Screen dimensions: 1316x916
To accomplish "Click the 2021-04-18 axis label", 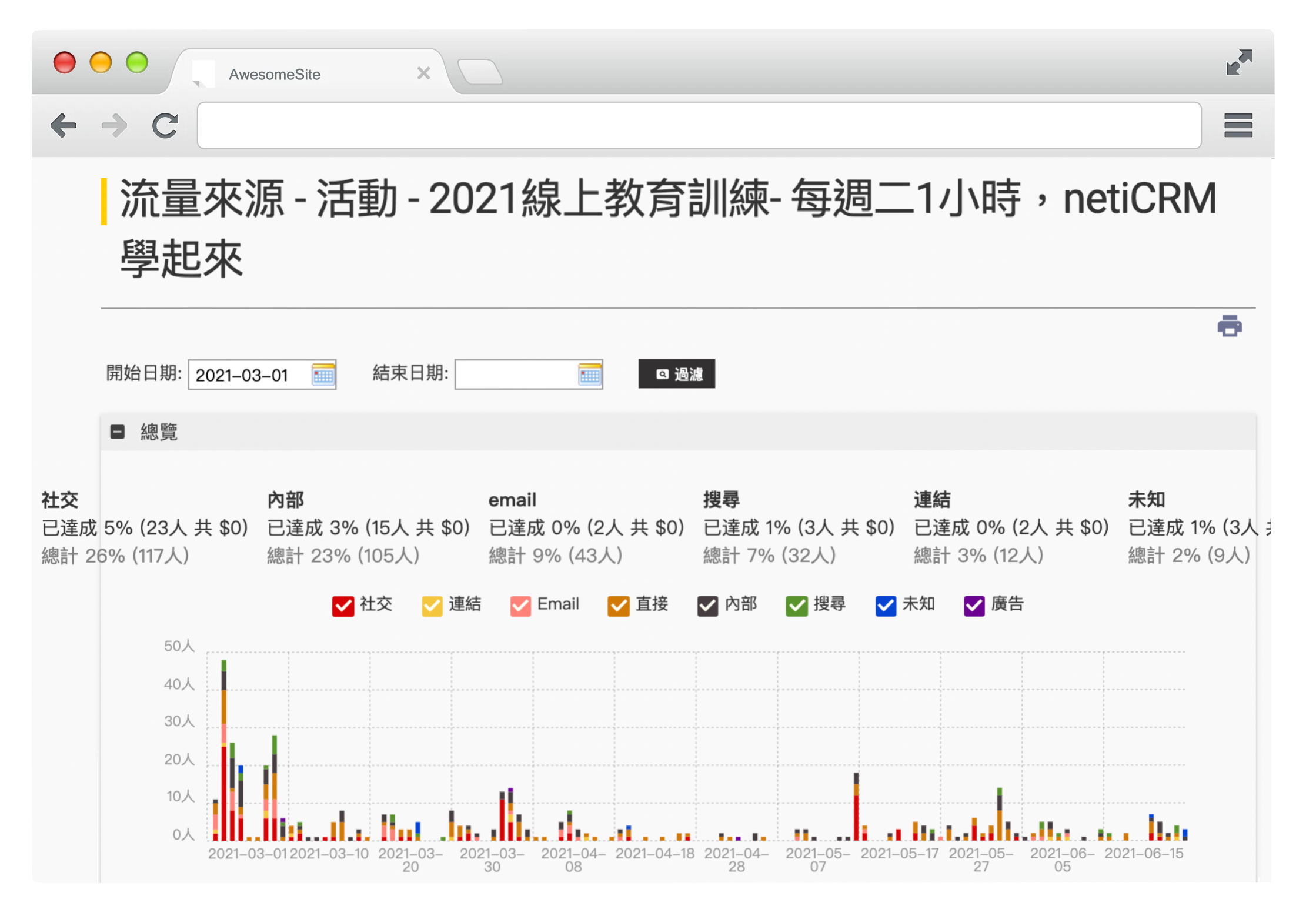I will point(655,853).
